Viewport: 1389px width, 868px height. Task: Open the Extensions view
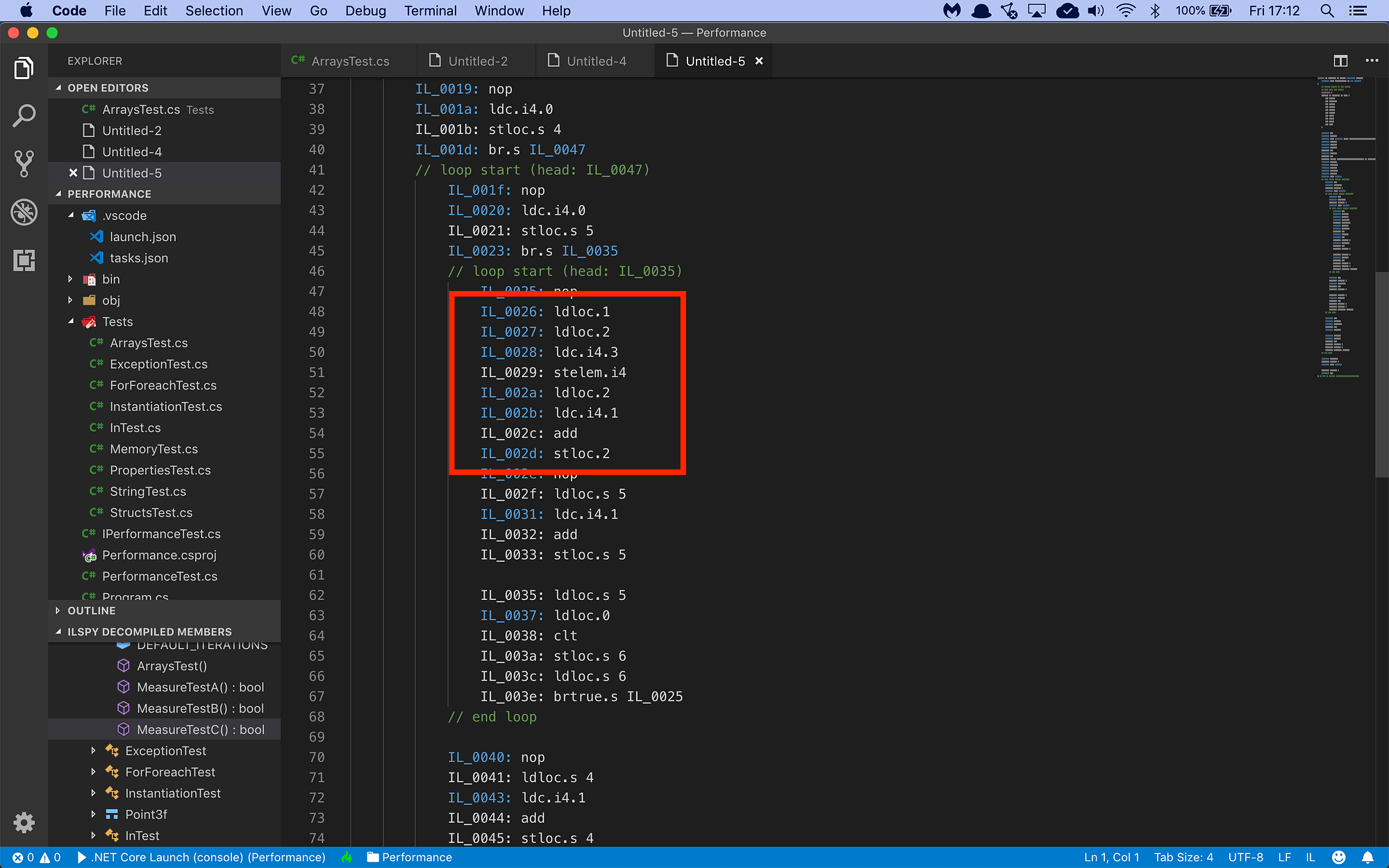point(24,260)
